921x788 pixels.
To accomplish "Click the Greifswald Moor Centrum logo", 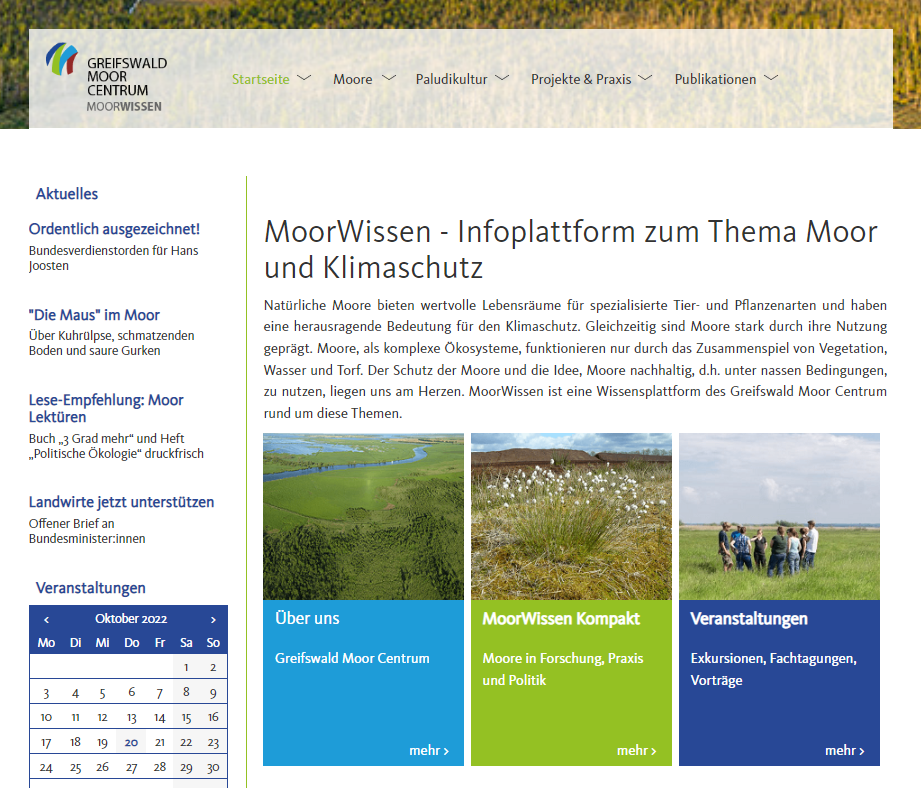I will coord(107,78).
